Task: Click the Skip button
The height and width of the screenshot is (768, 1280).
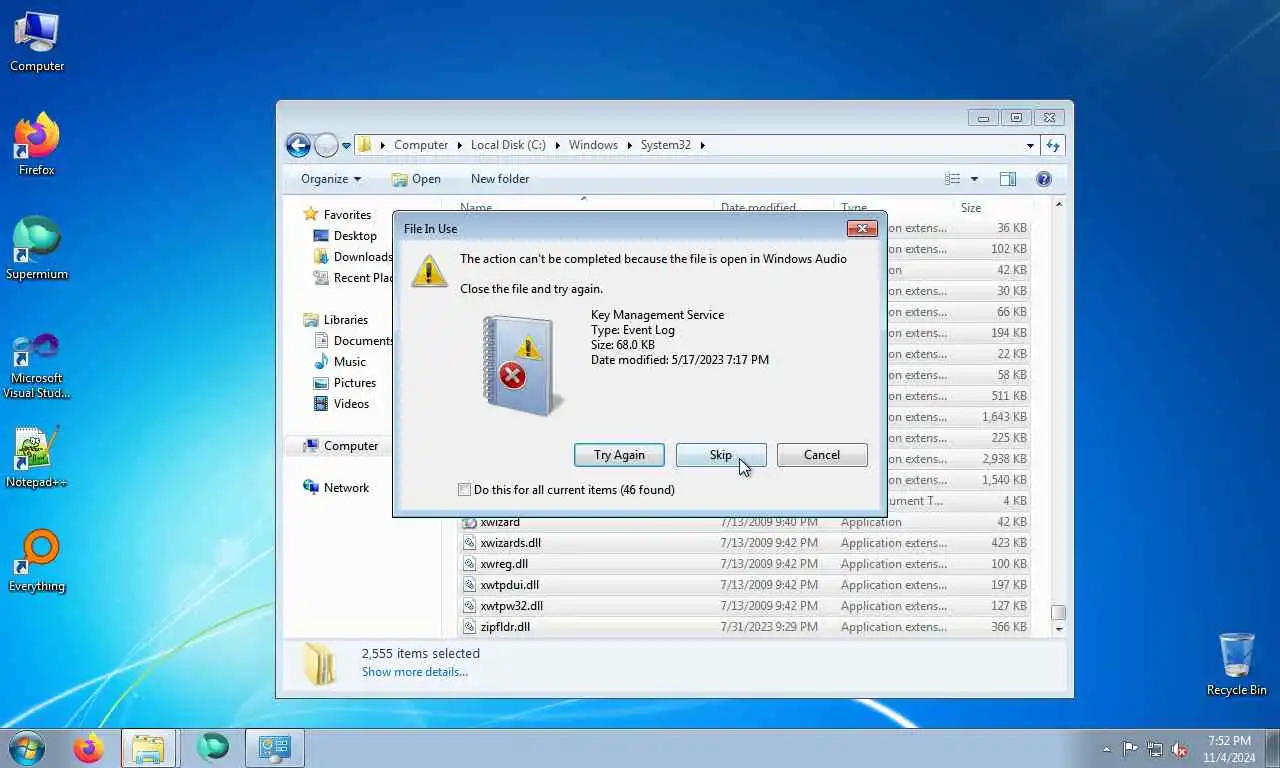Action: 721,455
